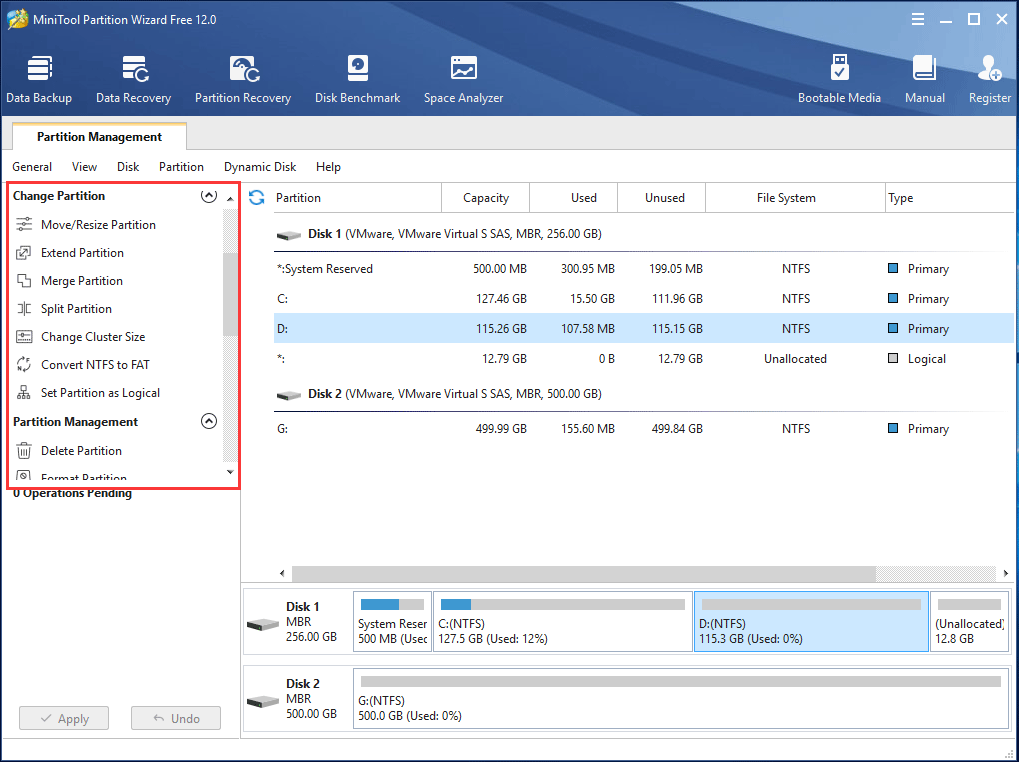Sort by Unused column header
Viewport: 1019px width, 762px height.
(x=662, y=197)
